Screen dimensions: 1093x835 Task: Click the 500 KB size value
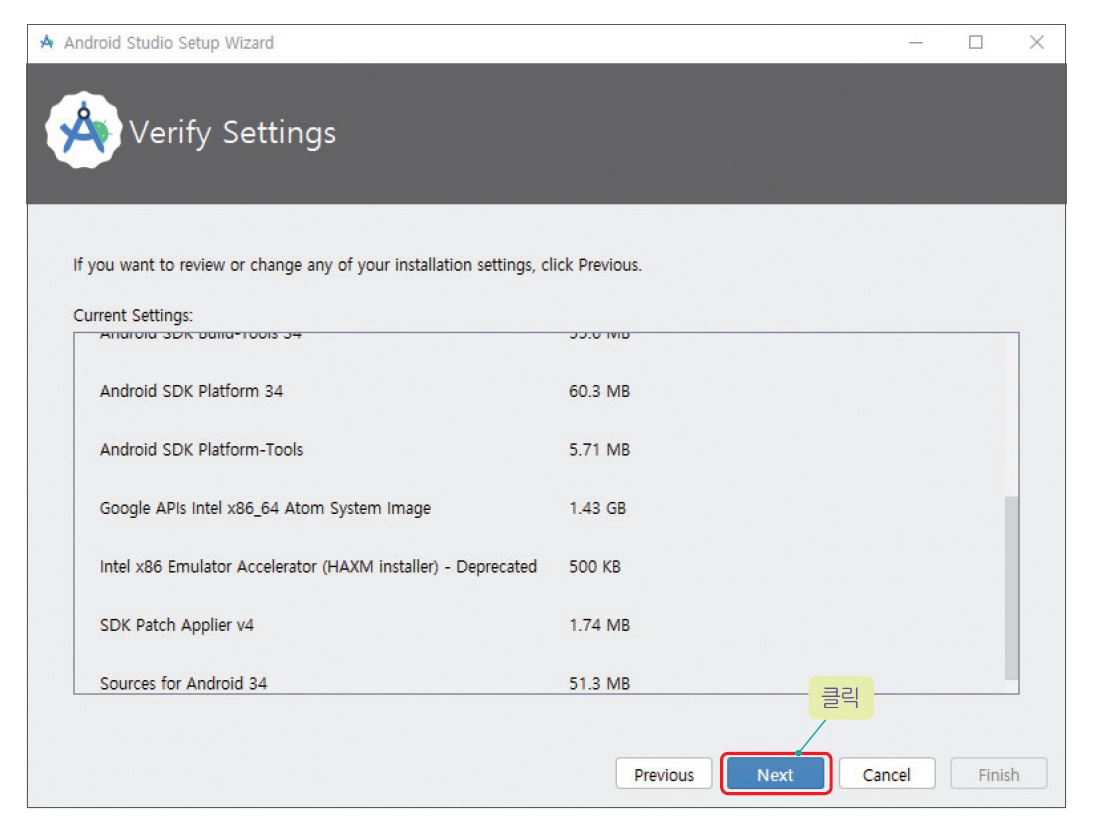[595, 567]
